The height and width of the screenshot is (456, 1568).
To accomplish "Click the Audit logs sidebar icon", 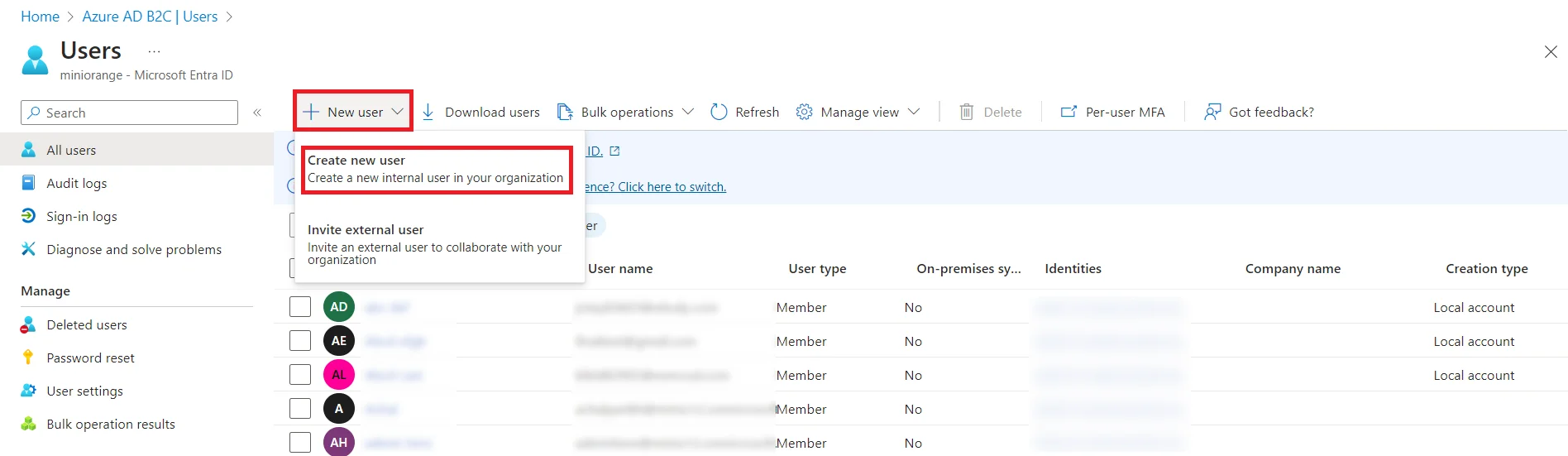I will [x=28, y=183].
